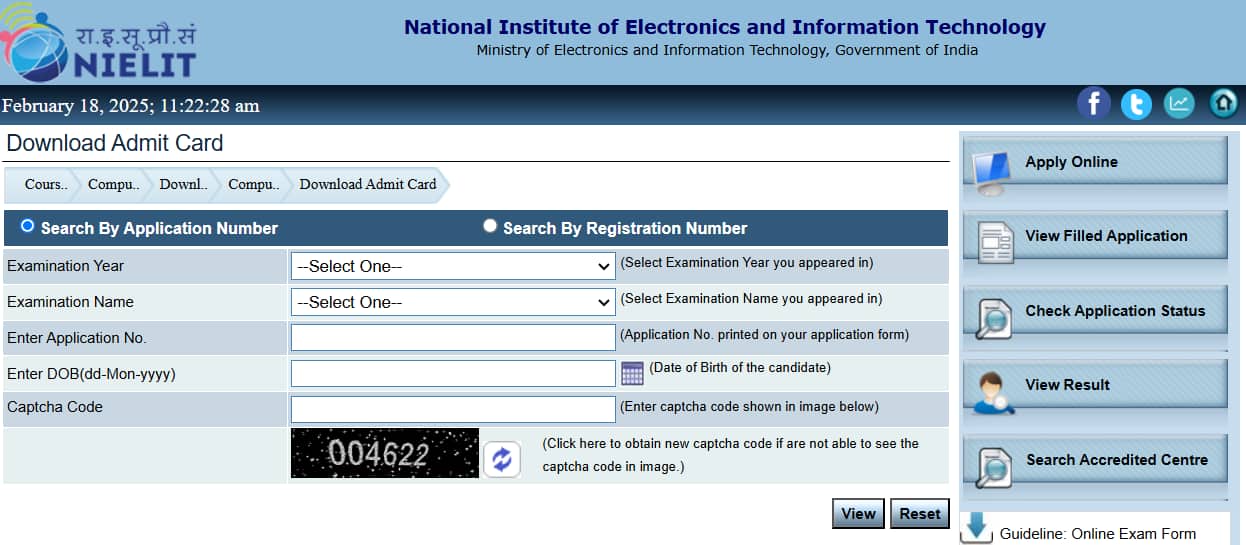This screenshot has width=1246, height=545.
Task: Click the 'Enter DOB(dd-Mon-yyyy)' label
Action: pos(91,374)
